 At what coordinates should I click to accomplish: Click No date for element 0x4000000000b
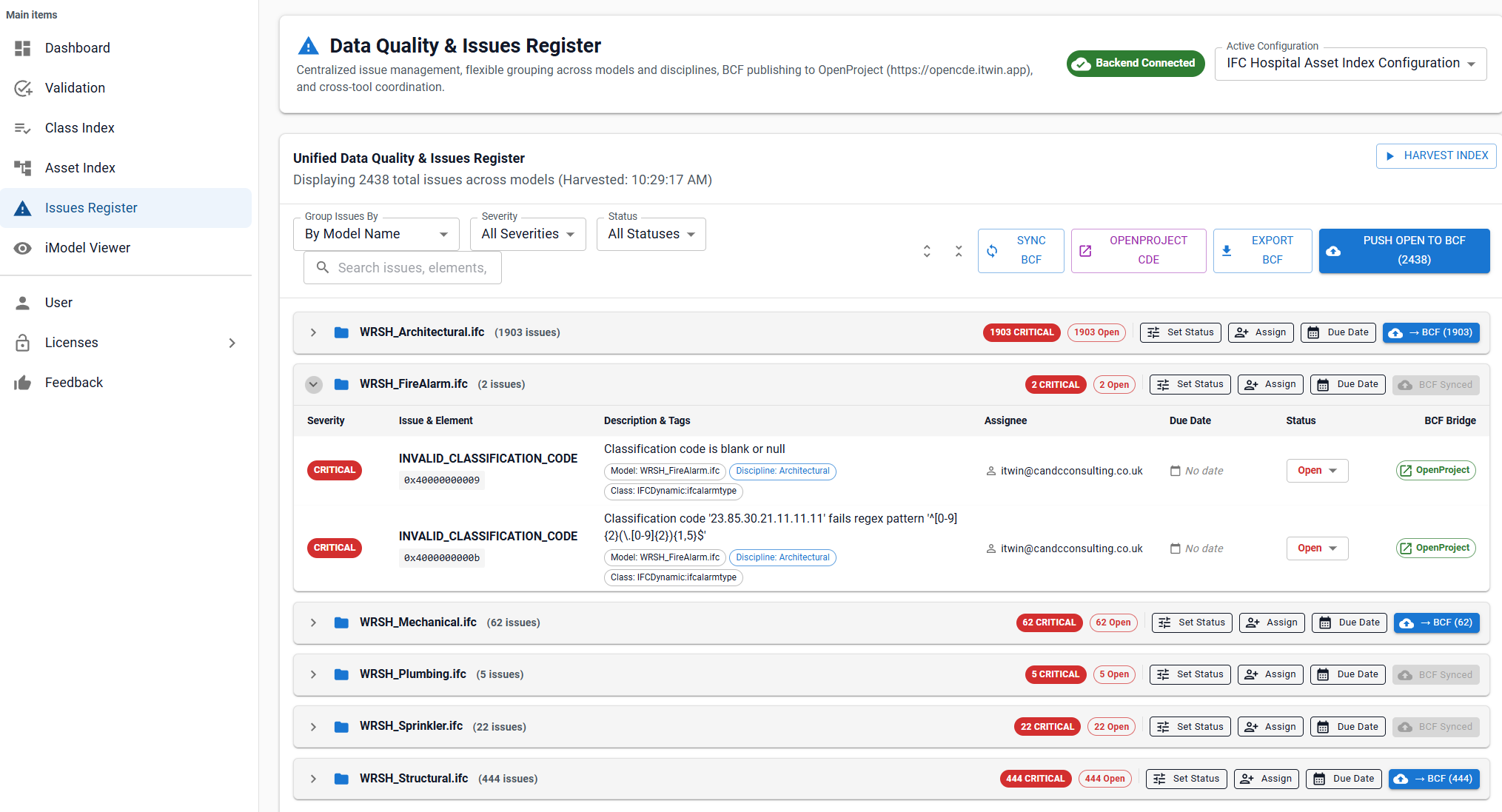pos(1196,549)
